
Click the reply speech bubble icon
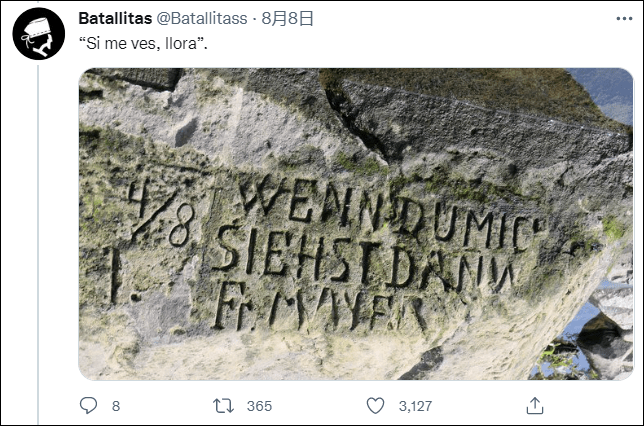[x=88, y=405]
